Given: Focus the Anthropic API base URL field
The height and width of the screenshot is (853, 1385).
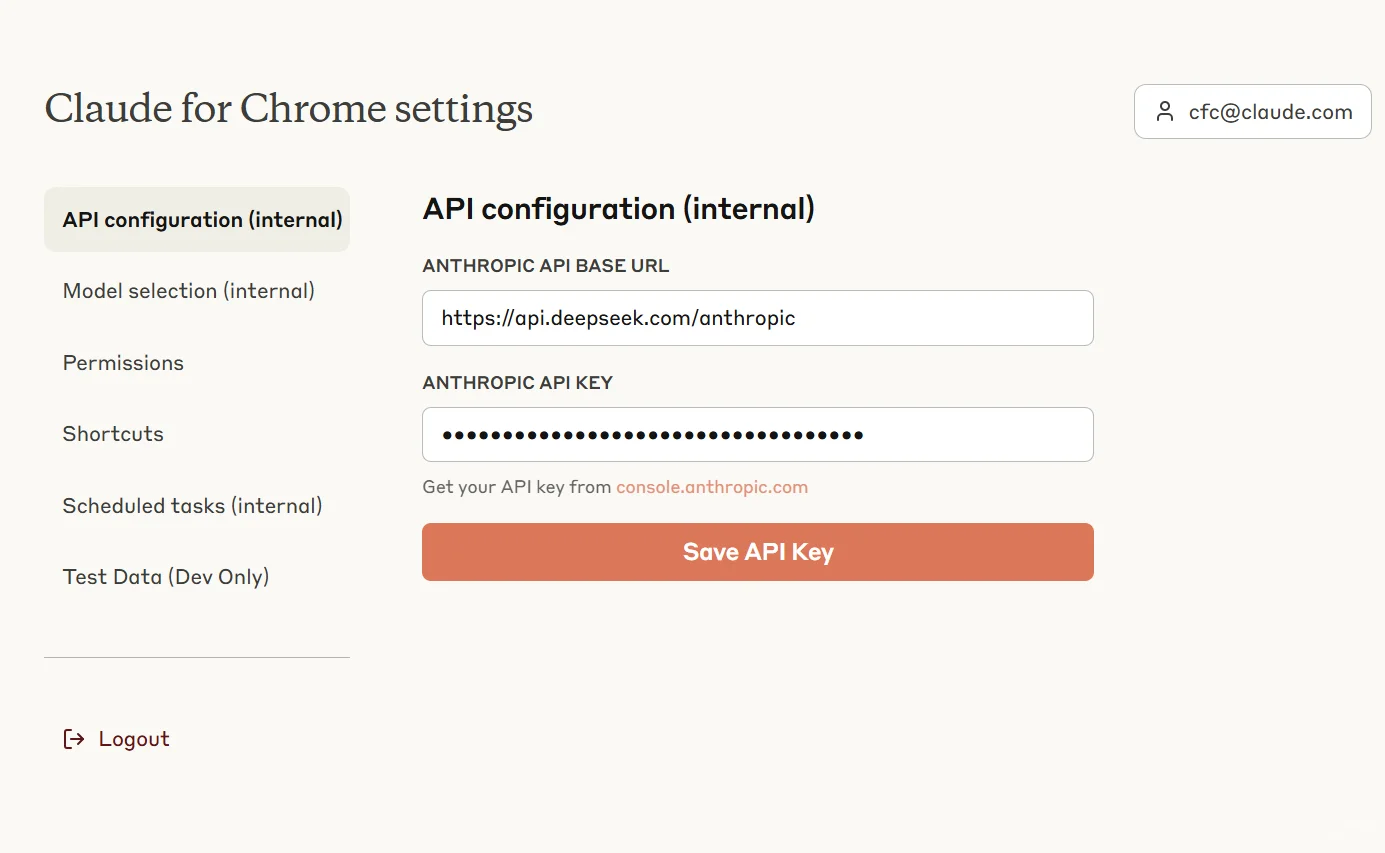Looking at the screenshot, I should (x=757, y=318).
